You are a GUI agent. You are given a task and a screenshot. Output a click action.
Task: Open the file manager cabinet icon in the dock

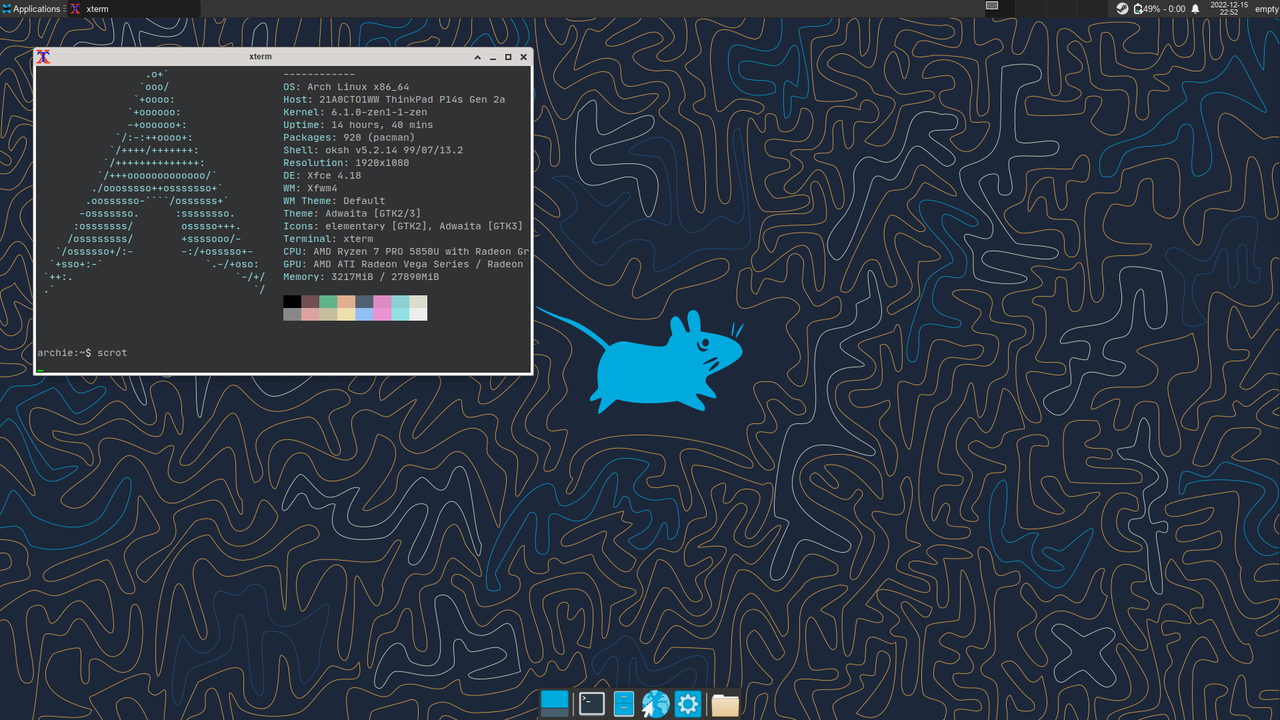(x=624, y=704)
